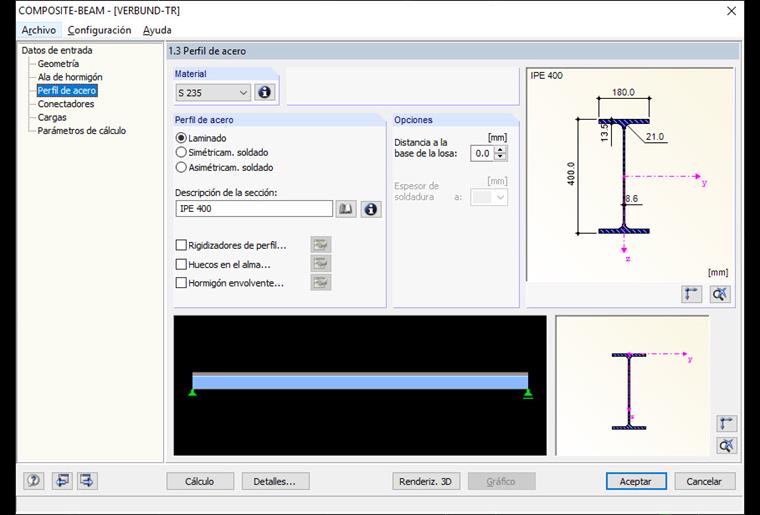
Task: Click zoom icon in lower section view
Action: 726,445
